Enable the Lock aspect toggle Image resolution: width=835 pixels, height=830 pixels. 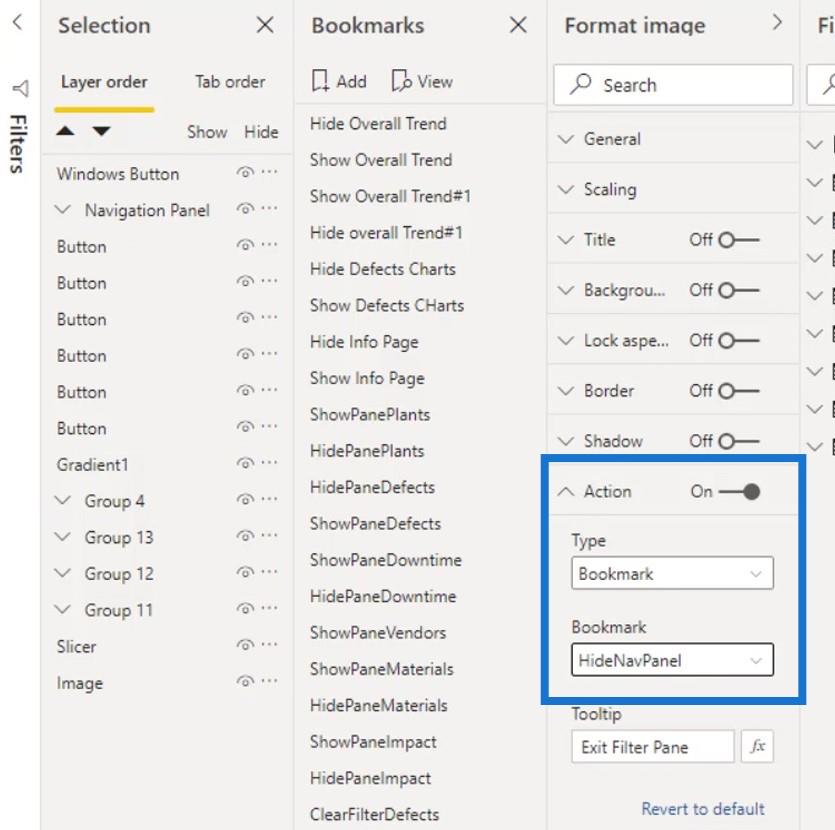pyautogui.click(x=739, y=340)
